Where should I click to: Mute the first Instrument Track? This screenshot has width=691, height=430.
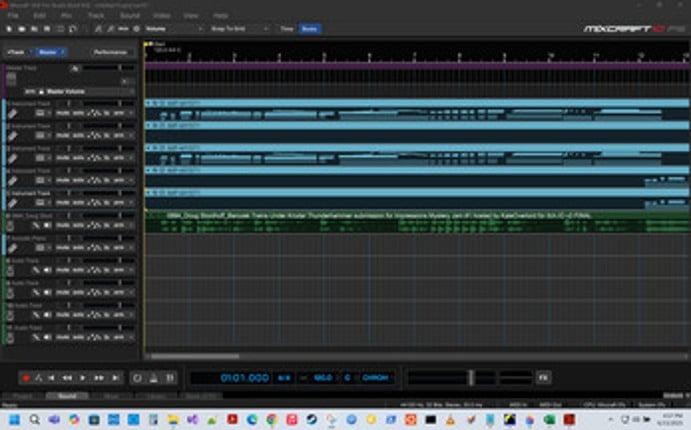(62, 114)
